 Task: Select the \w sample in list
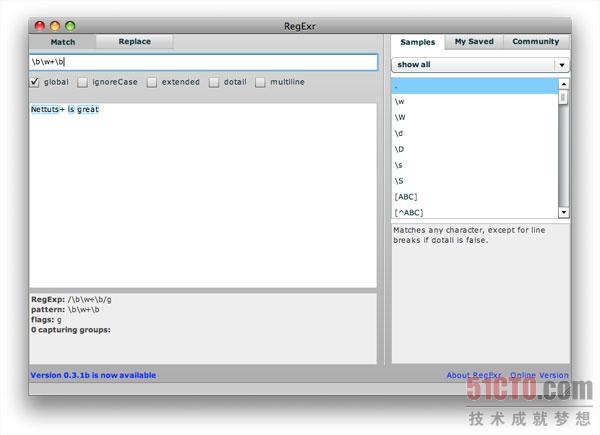click(x=474, y=101)
